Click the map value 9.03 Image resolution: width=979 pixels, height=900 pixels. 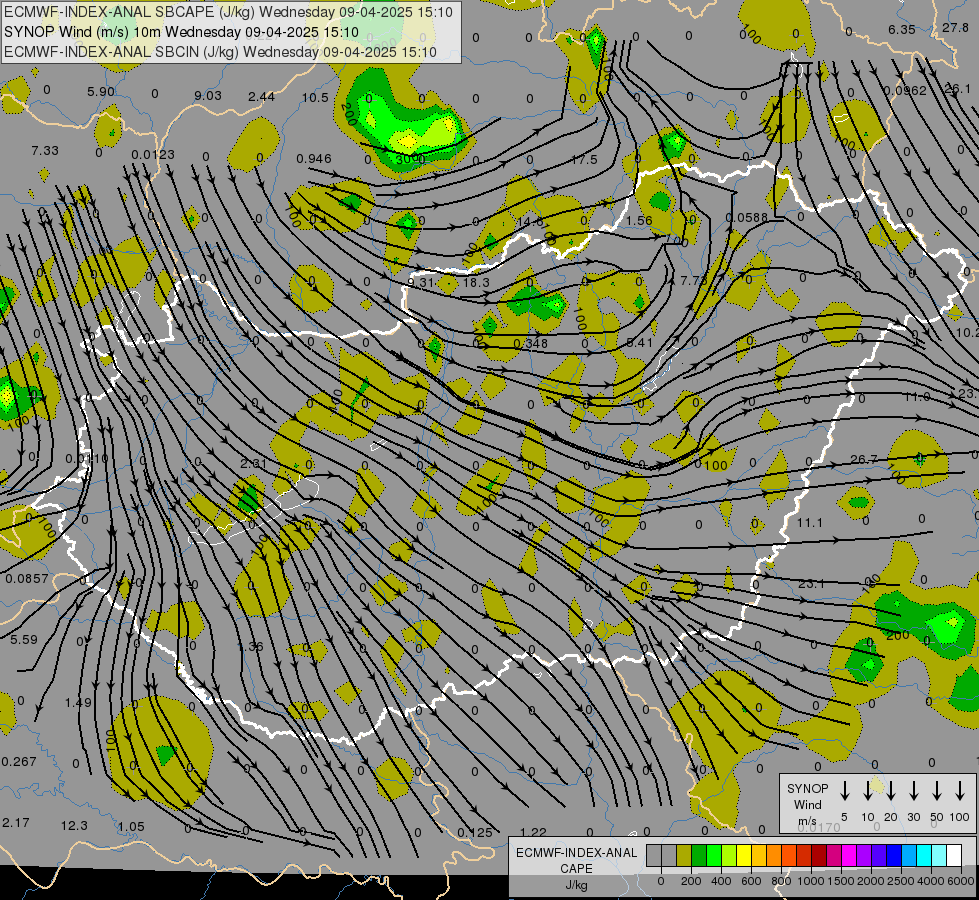point(208,96)
